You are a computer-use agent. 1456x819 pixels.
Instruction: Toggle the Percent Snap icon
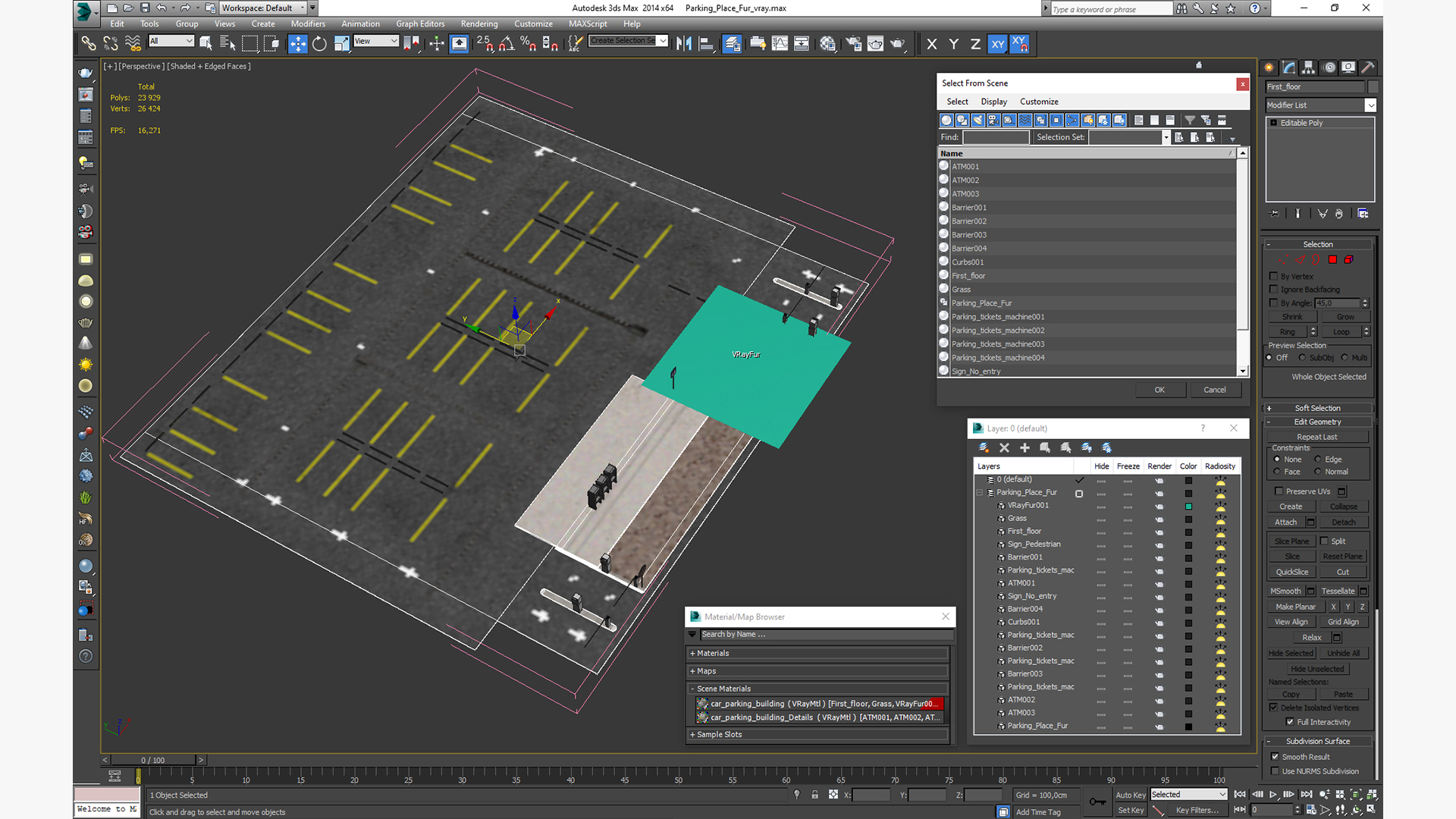coord(529,44)
